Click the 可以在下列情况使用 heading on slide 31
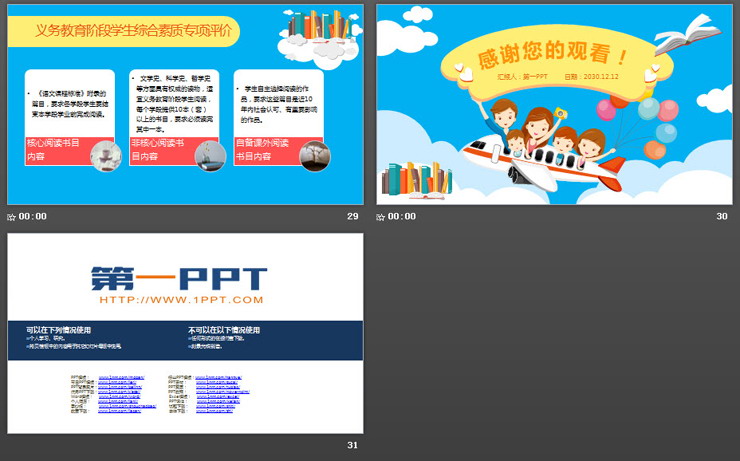Image resolution: width=740 pixels, height=461 pixels. tap(59, 330)
